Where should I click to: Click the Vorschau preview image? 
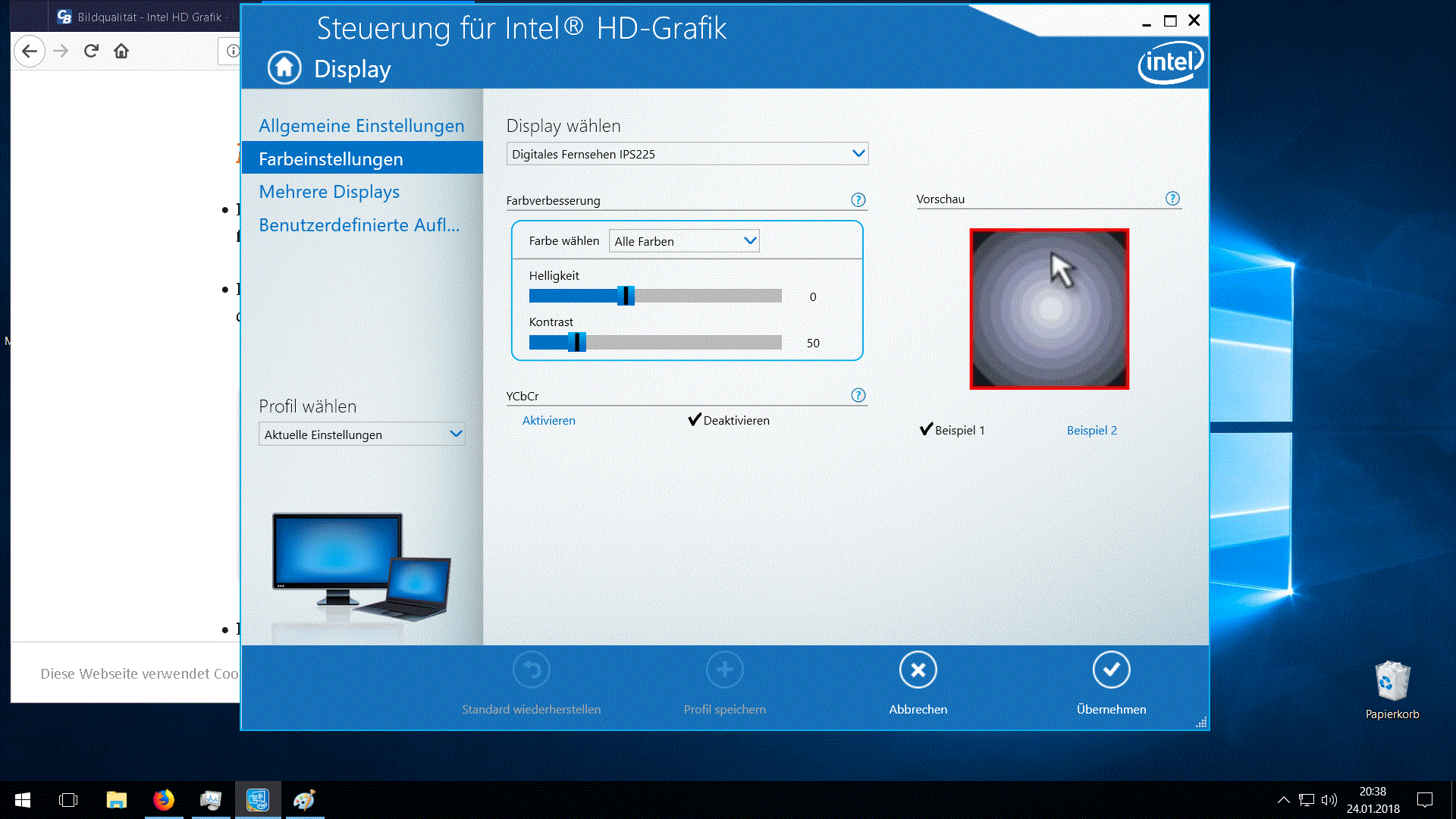[x=1049, y=309]
